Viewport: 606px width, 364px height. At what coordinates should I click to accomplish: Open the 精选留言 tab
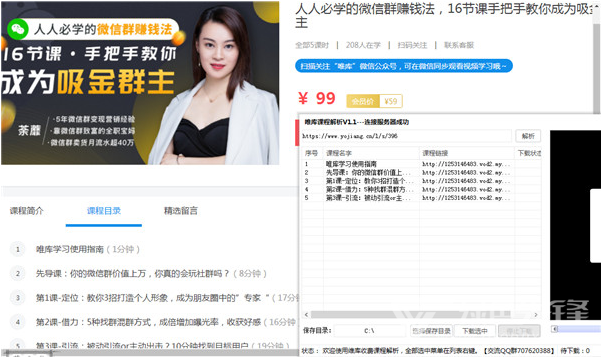(x=180, y=211)
